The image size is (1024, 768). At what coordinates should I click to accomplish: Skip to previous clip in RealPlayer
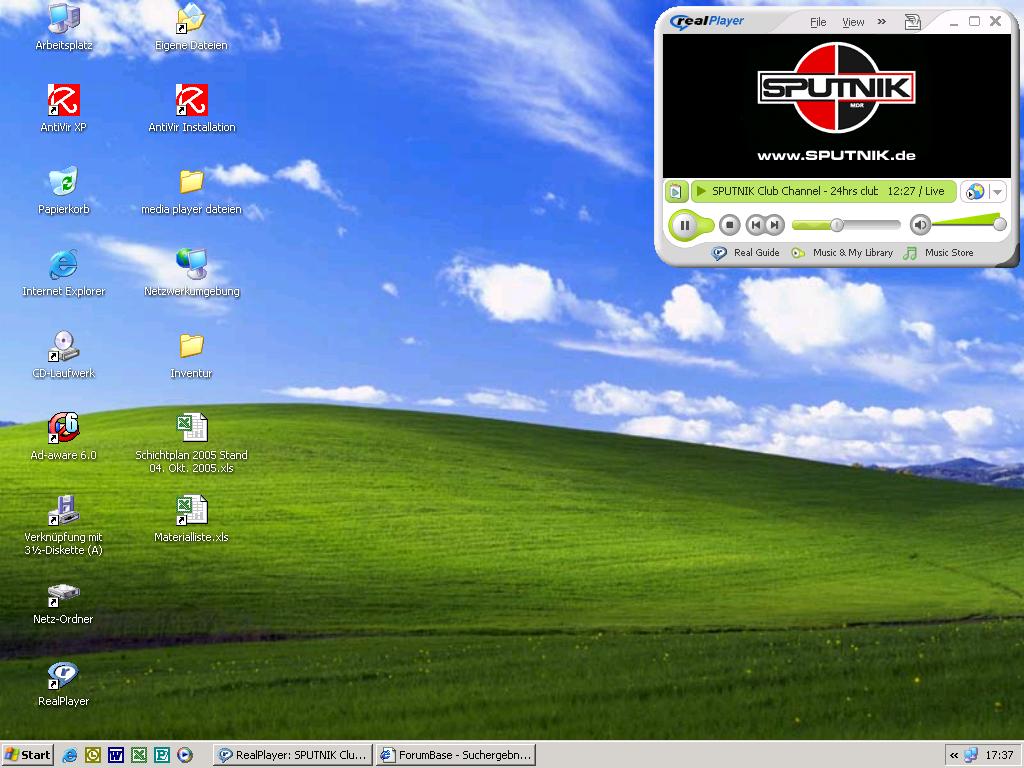click(756, 225)
